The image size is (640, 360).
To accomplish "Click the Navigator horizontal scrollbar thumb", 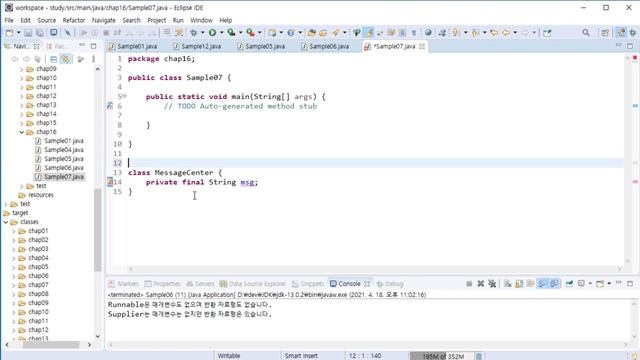I will click(x=51, y=345).
